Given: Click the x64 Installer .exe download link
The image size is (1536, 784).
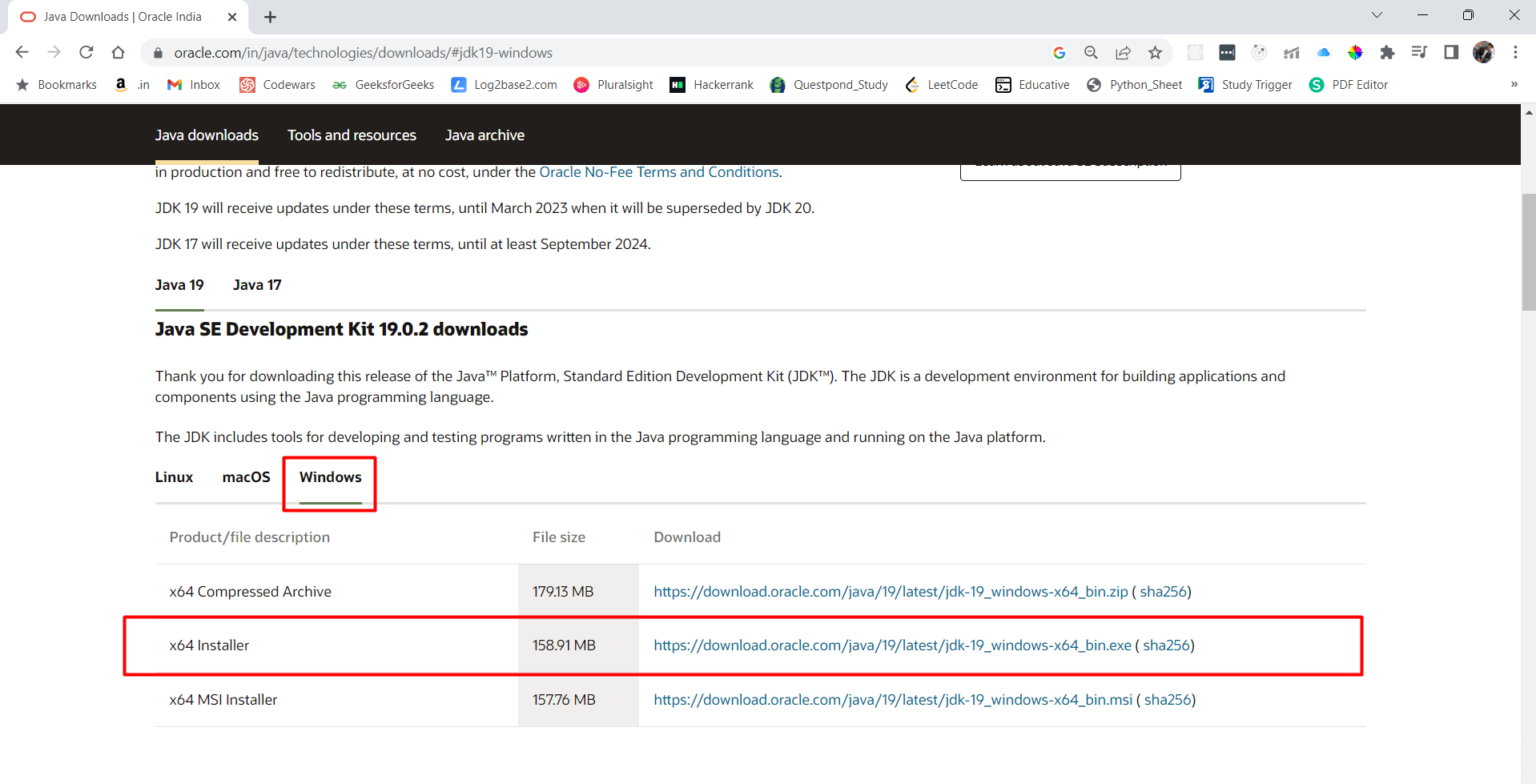Looking at the screenshot, I should coord(892,646).
